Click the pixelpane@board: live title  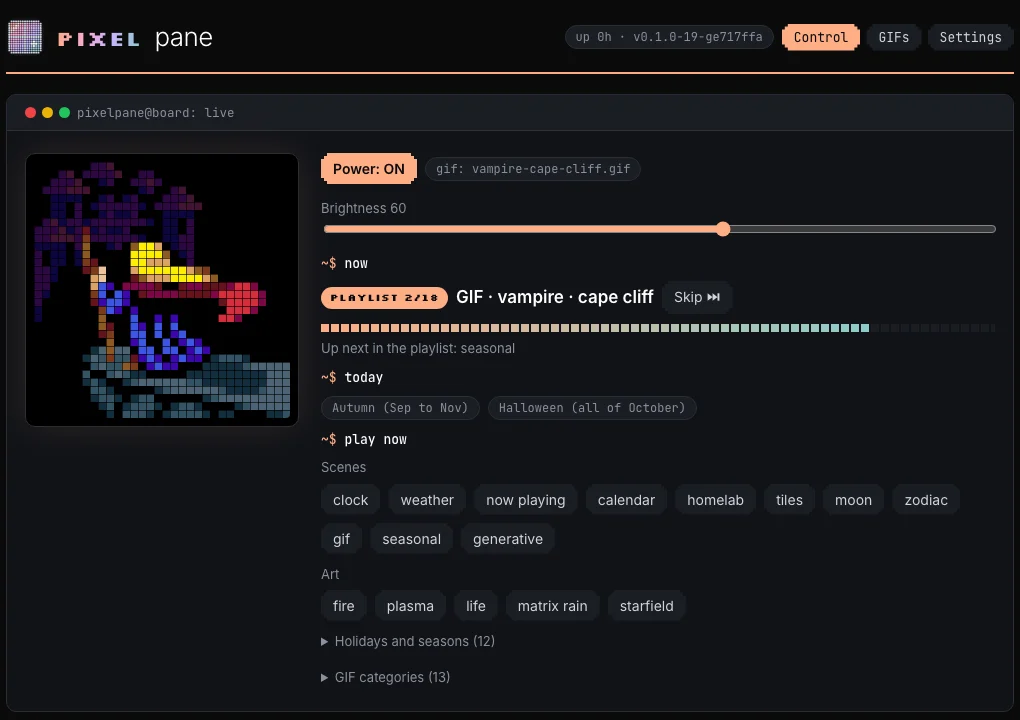point(155,113)
